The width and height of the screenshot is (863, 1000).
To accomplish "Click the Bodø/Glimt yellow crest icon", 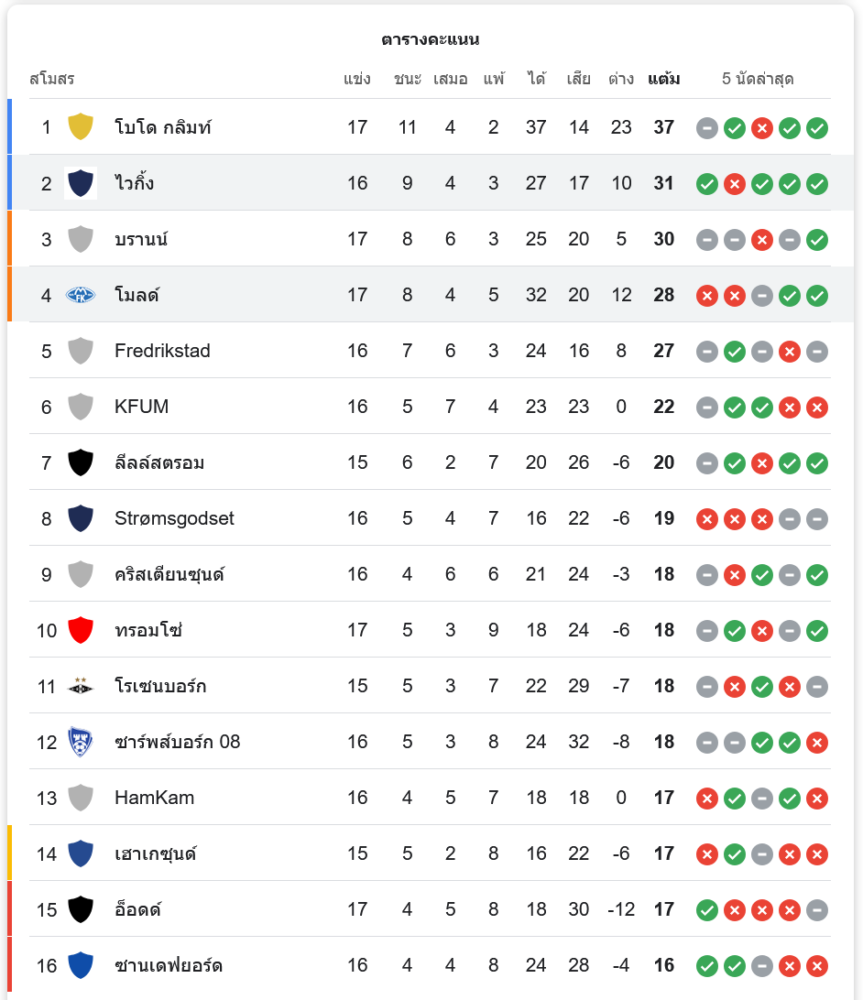I will point(80,127).
